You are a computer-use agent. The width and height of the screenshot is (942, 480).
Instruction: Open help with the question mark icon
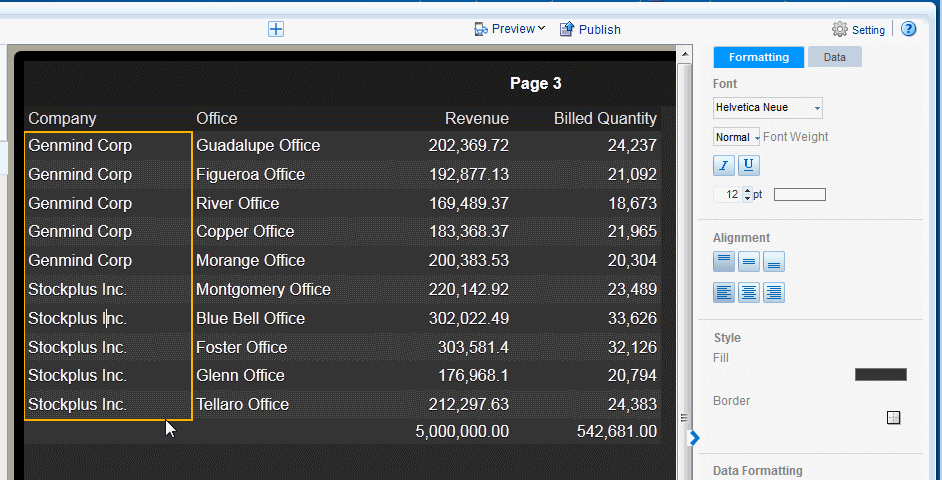pos(908,29)
